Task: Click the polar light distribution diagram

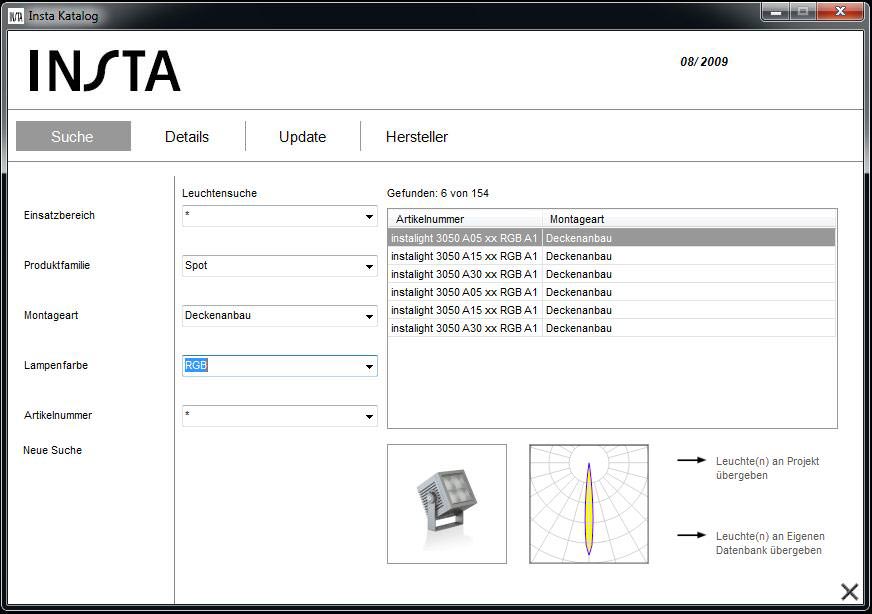Action: 589,504
